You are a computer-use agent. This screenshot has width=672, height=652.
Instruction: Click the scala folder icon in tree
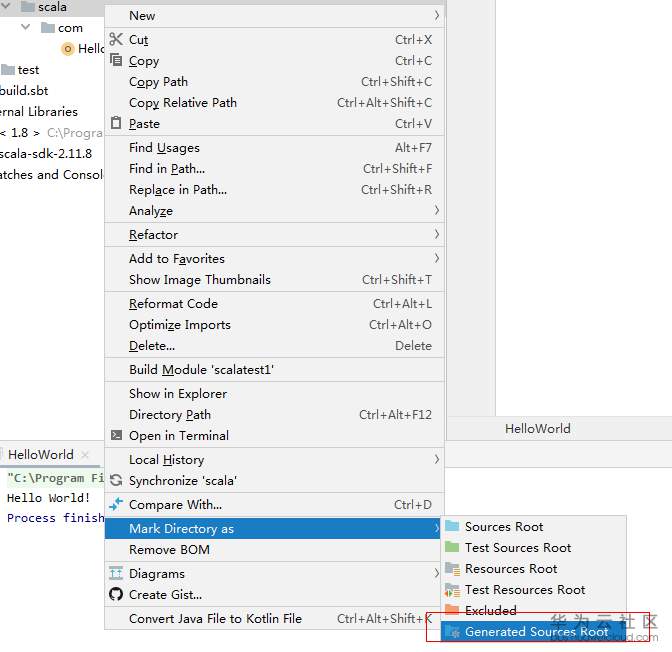(x=28, y=6)
